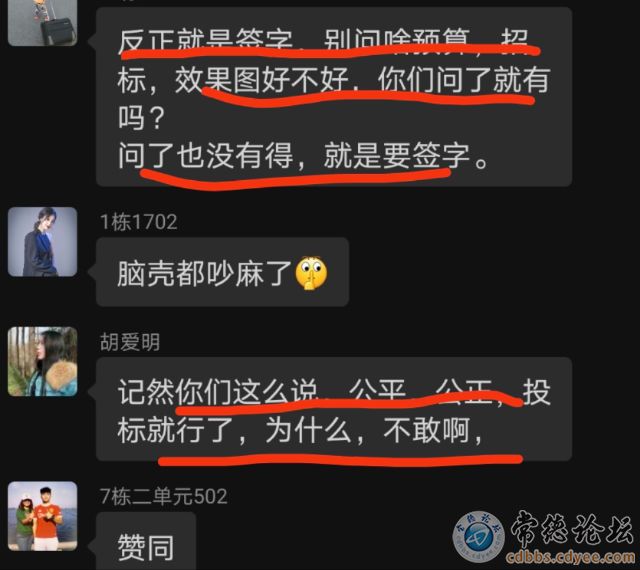
Task: Tap the luggage avatar at top
Action: 42,23
